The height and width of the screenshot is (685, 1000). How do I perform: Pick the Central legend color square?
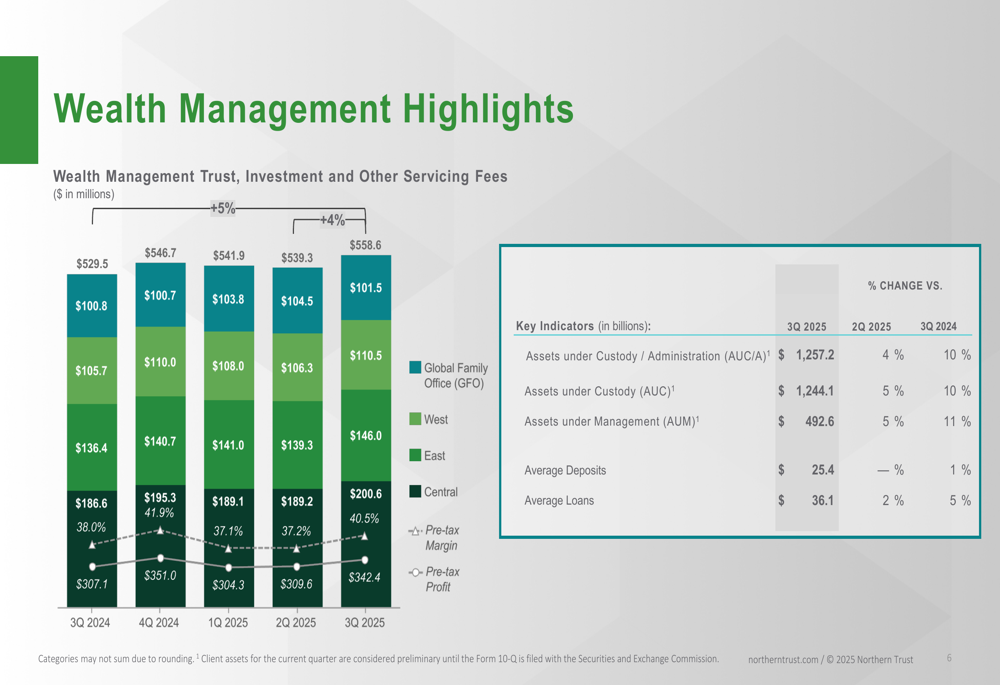[x=416, y=492]
